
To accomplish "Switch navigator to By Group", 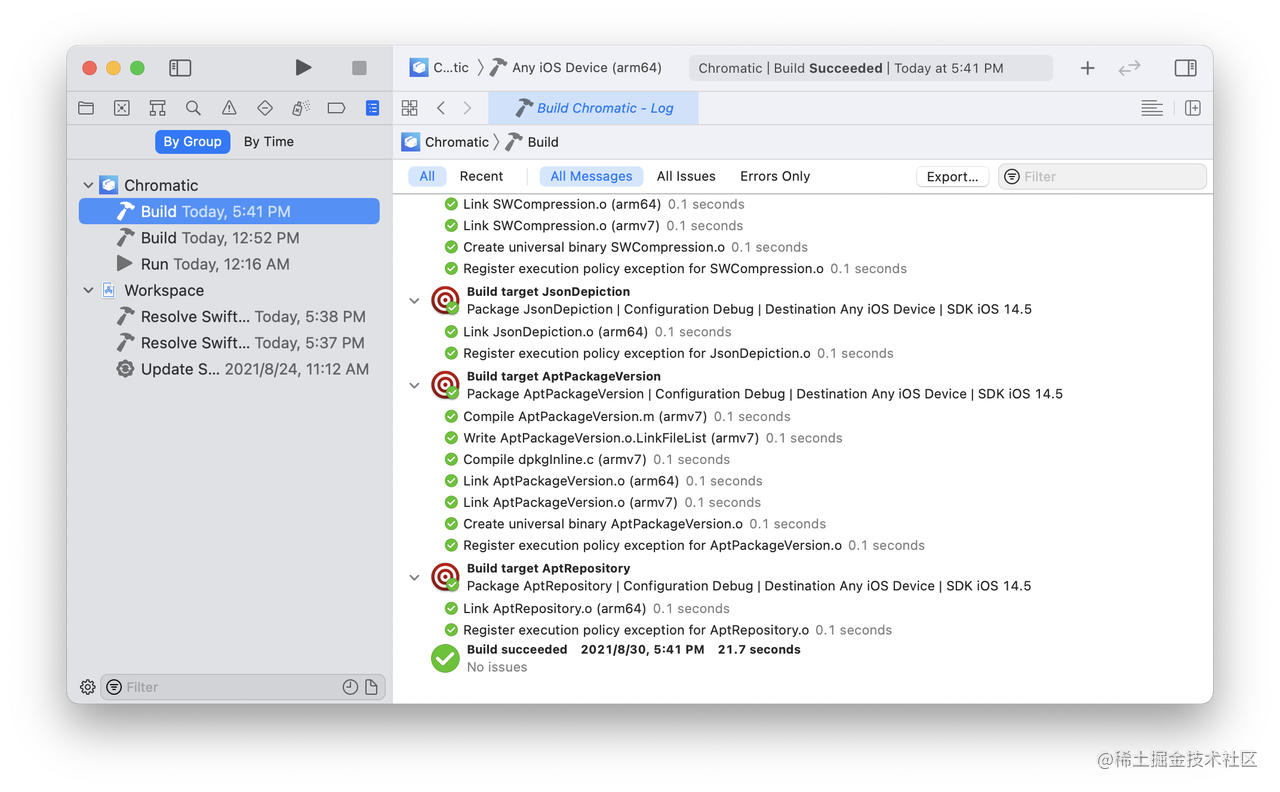I will 192,142.
